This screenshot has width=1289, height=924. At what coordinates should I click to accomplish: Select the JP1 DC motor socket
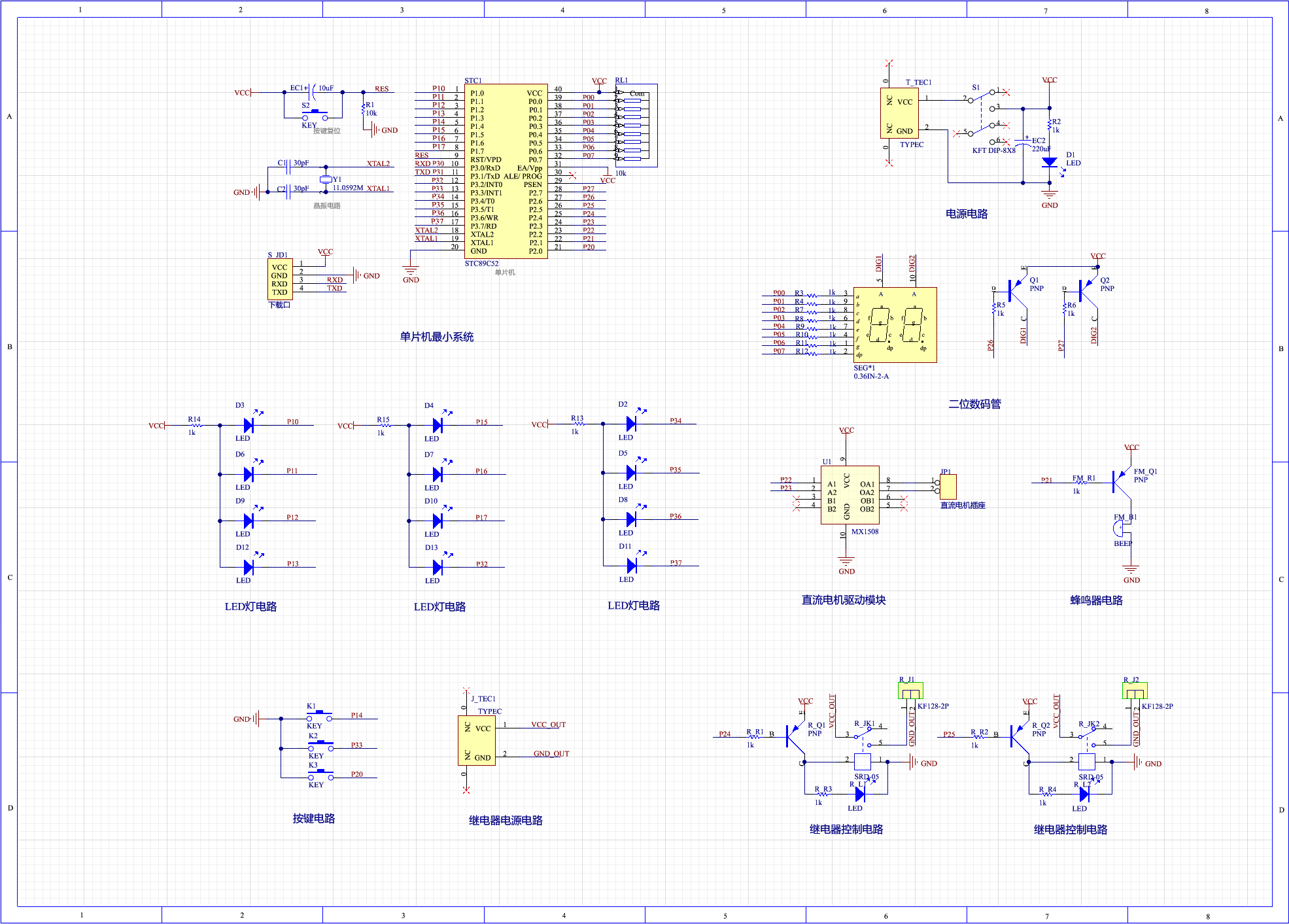pyautogui.click(x=948, y=487)
